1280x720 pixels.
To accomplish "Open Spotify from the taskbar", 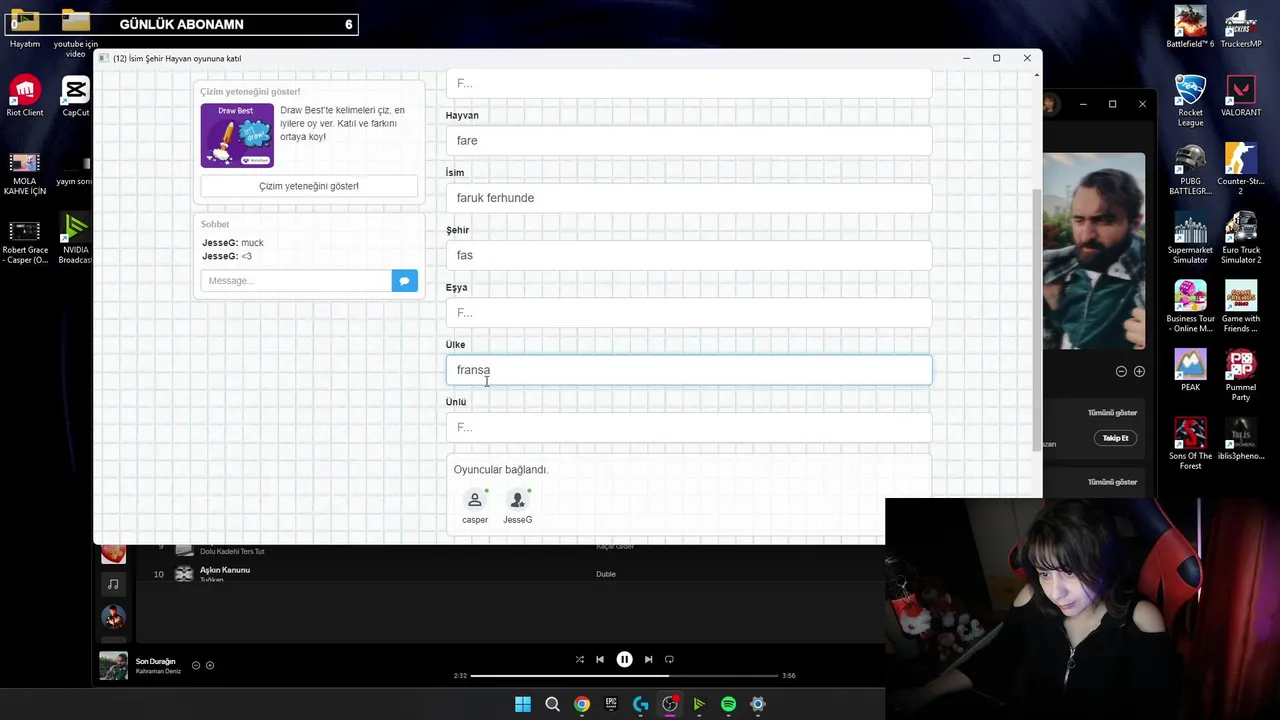I will (728, 704).
